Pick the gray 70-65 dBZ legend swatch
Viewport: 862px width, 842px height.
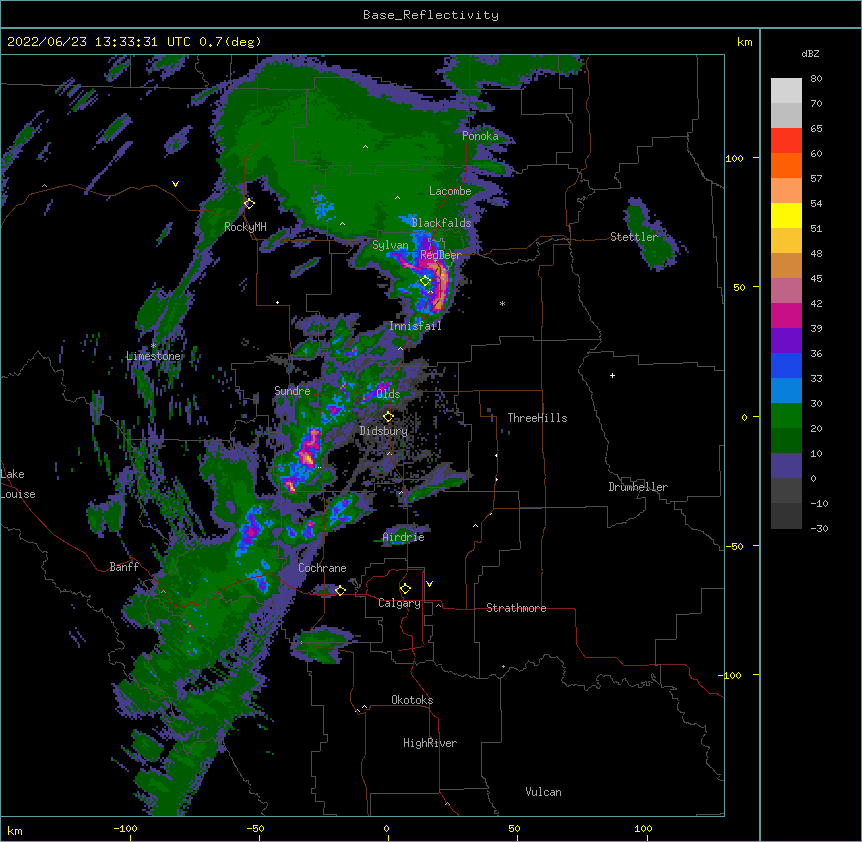pos(786,115)
